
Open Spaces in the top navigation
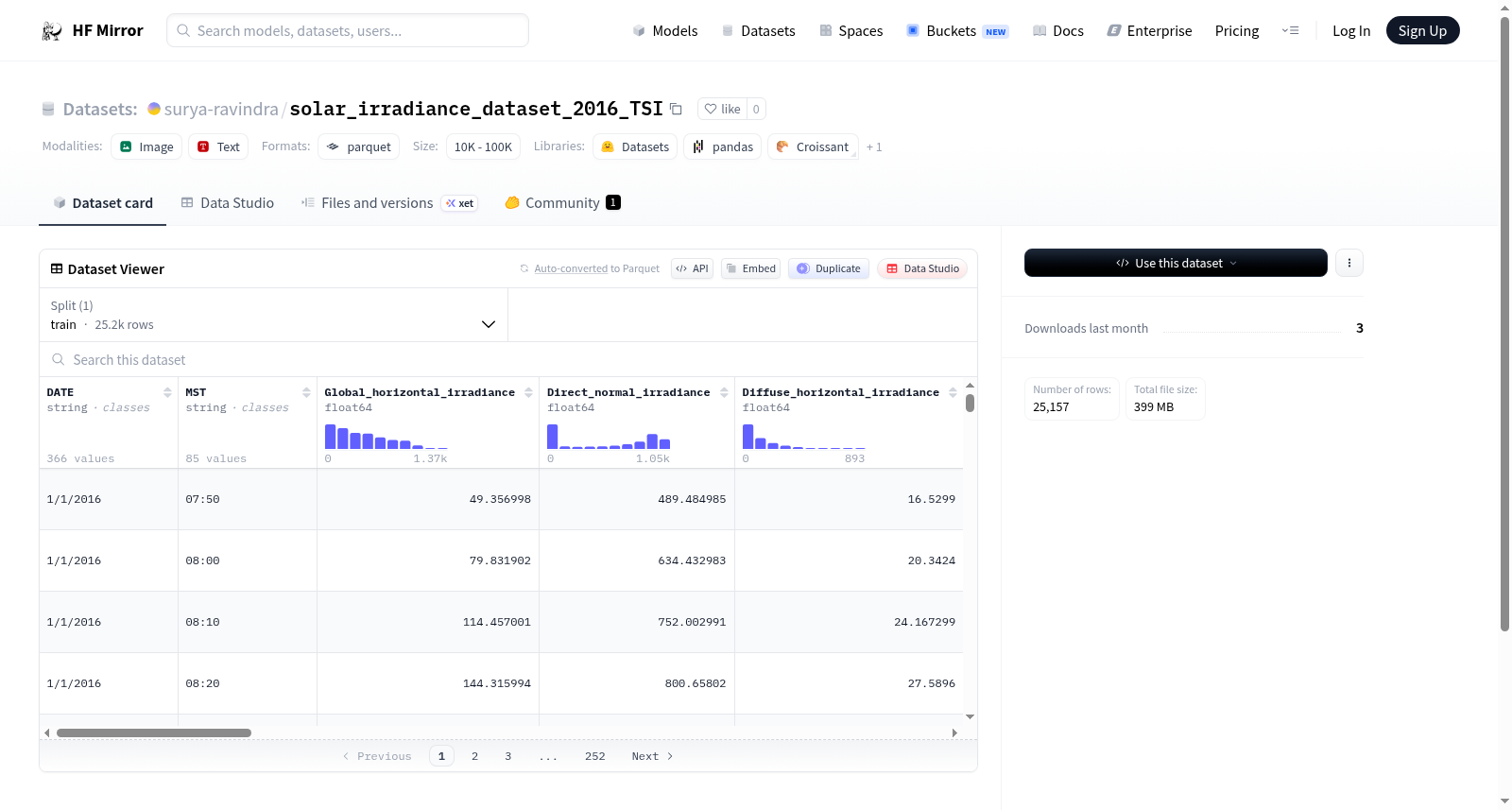coord(851,31)
